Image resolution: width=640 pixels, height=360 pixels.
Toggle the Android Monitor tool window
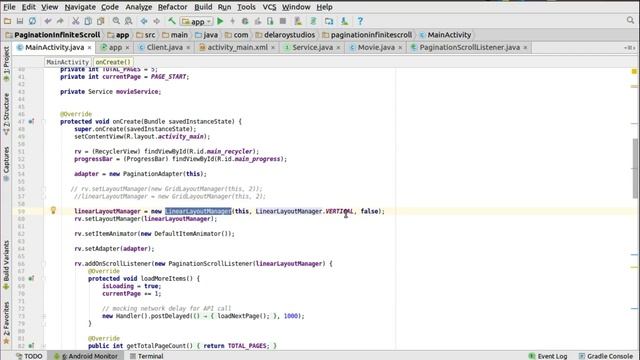coord(86,356)
